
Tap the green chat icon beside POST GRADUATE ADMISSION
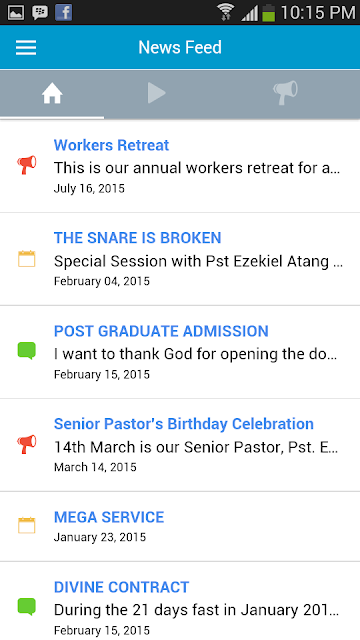pos(27,351)
